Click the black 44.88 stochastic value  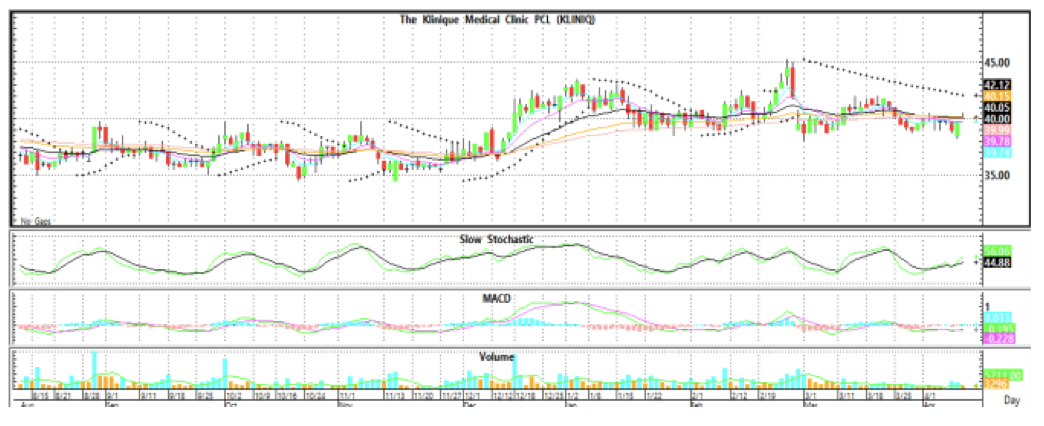pyautogui.click(x=997, y=262)
